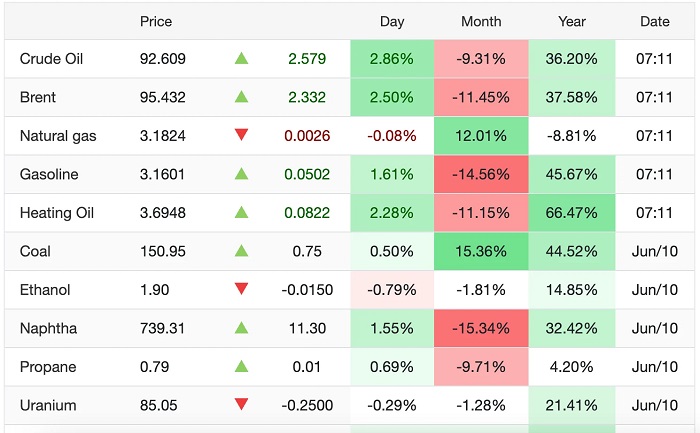Viewport: 700px width, 433px height.
Task: Click Brent day change 2.50%
Action: click(x=392, y=97)
